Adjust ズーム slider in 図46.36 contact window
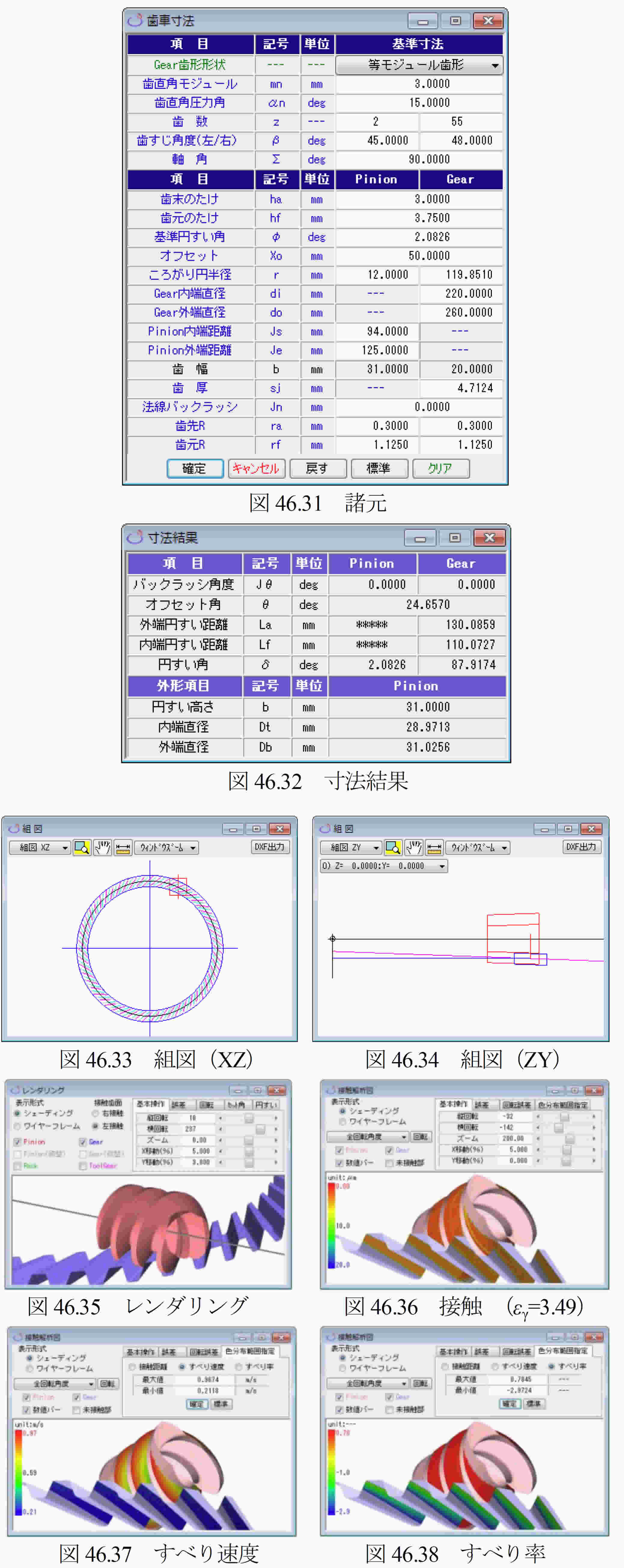 [565, 1138]
